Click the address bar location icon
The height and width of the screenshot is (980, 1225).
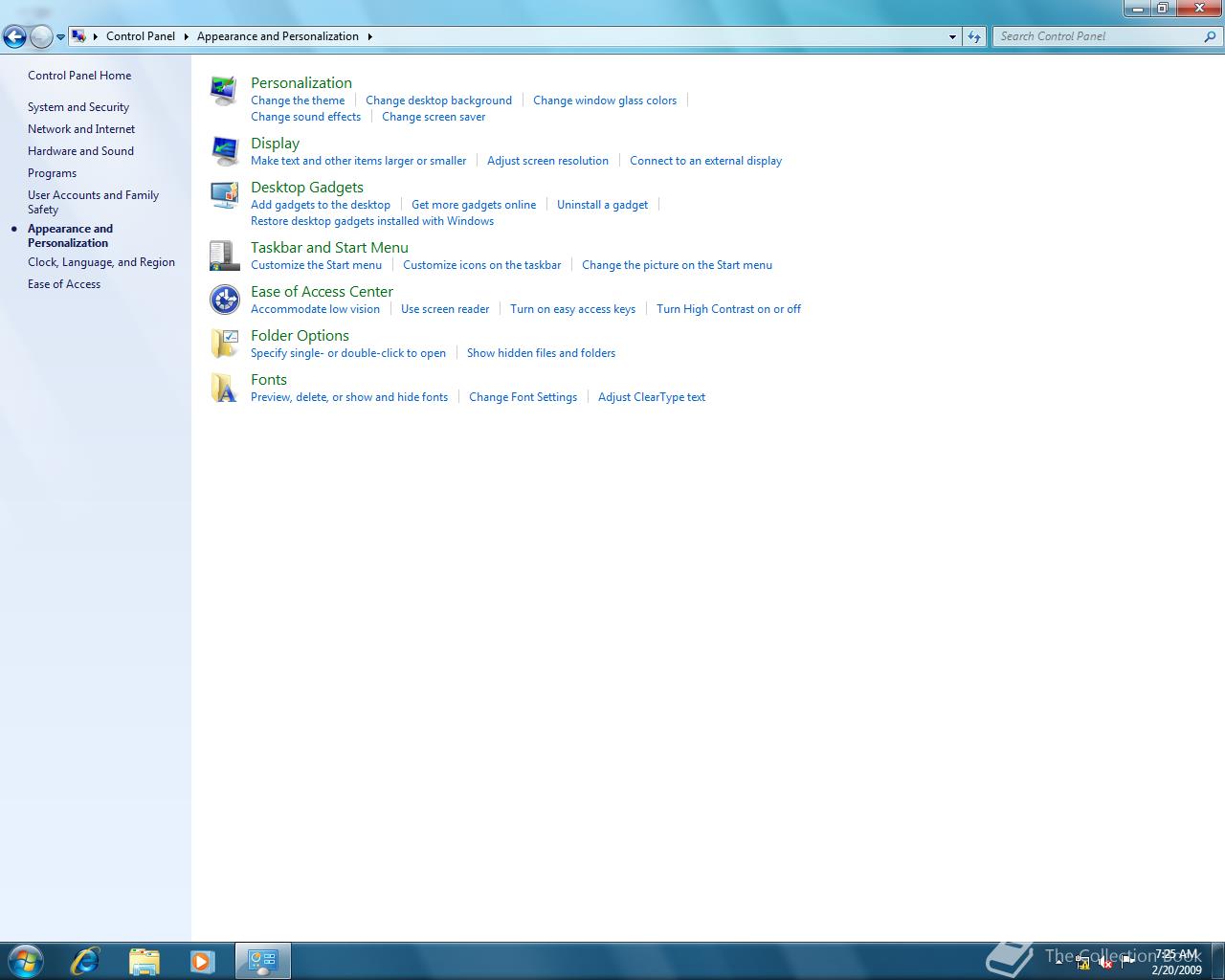pyautogui.click(x=79, y=36)
